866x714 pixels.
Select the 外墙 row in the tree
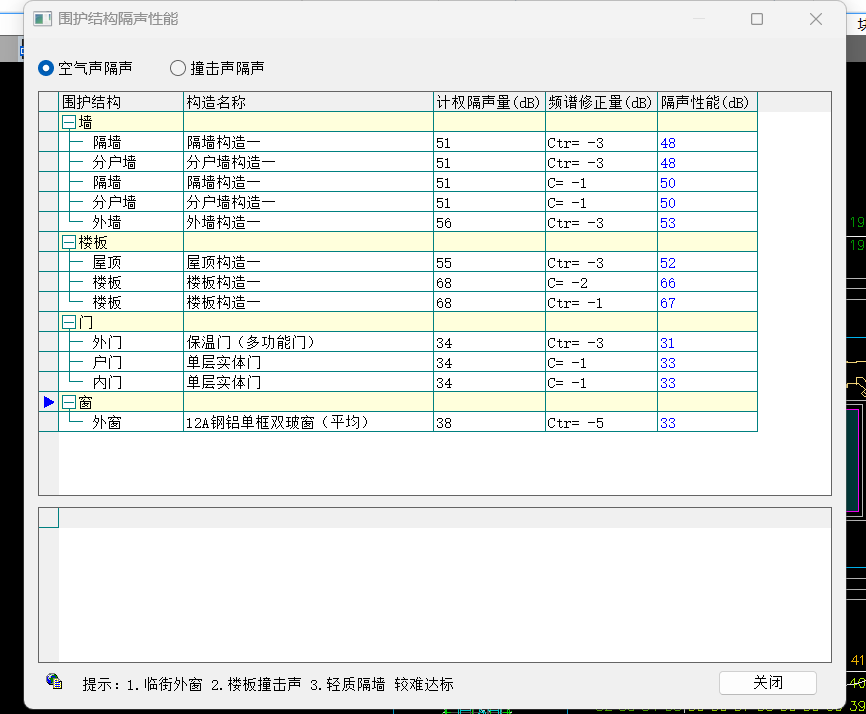(x=107, y=222)
